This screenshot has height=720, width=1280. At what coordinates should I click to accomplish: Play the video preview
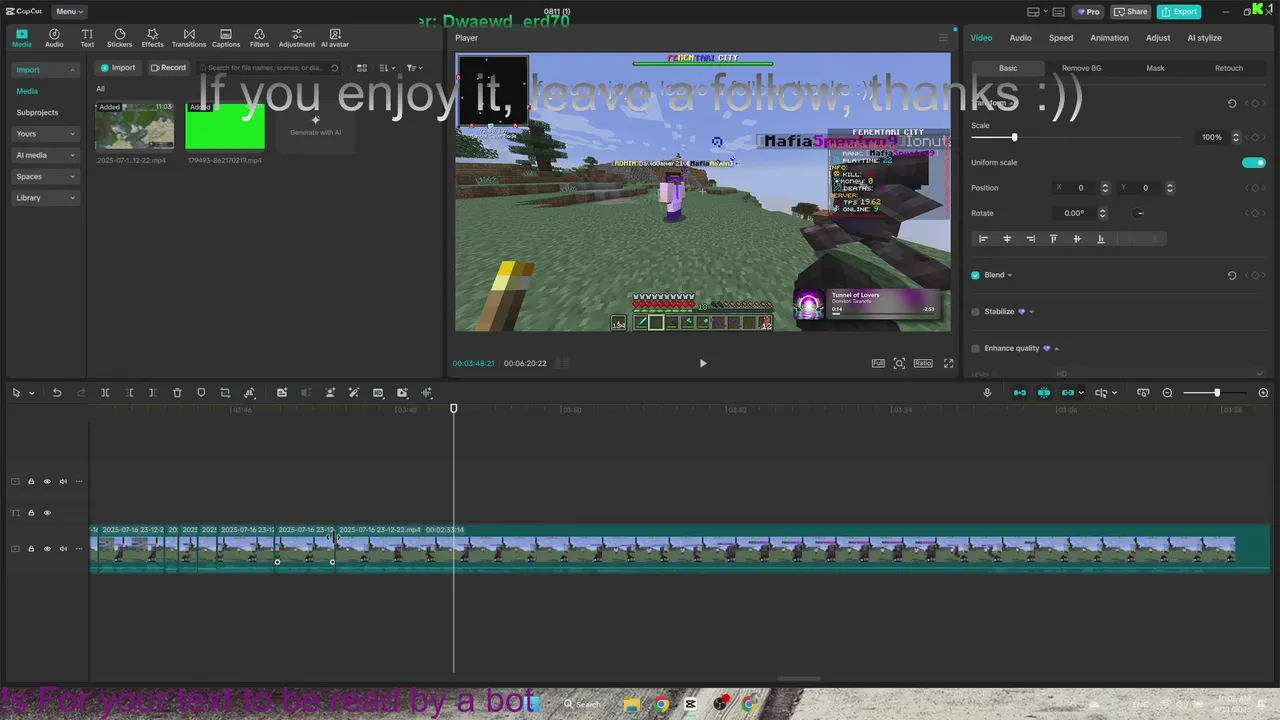point(703,363)
